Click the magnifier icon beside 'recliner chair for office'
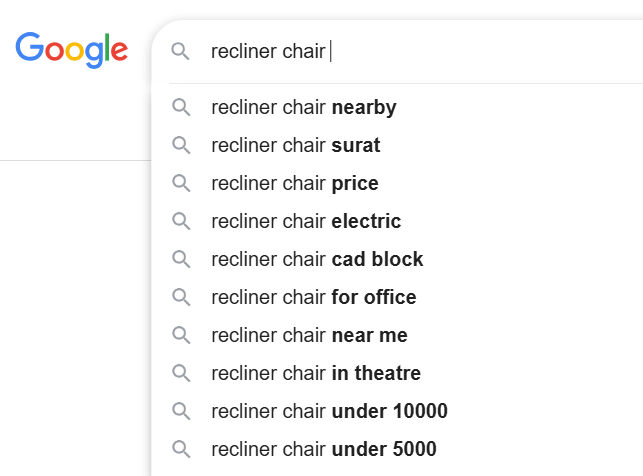 181,297
